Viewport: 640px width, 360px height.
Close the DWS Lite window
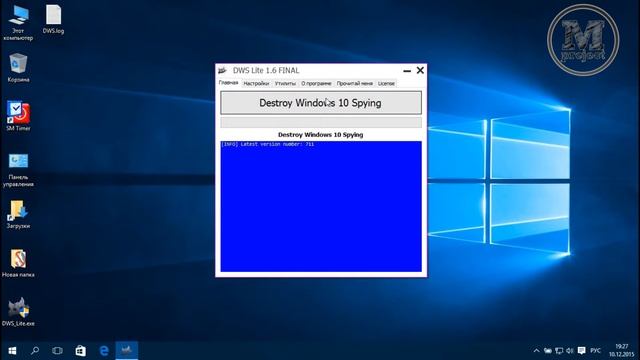coord(420,70)
